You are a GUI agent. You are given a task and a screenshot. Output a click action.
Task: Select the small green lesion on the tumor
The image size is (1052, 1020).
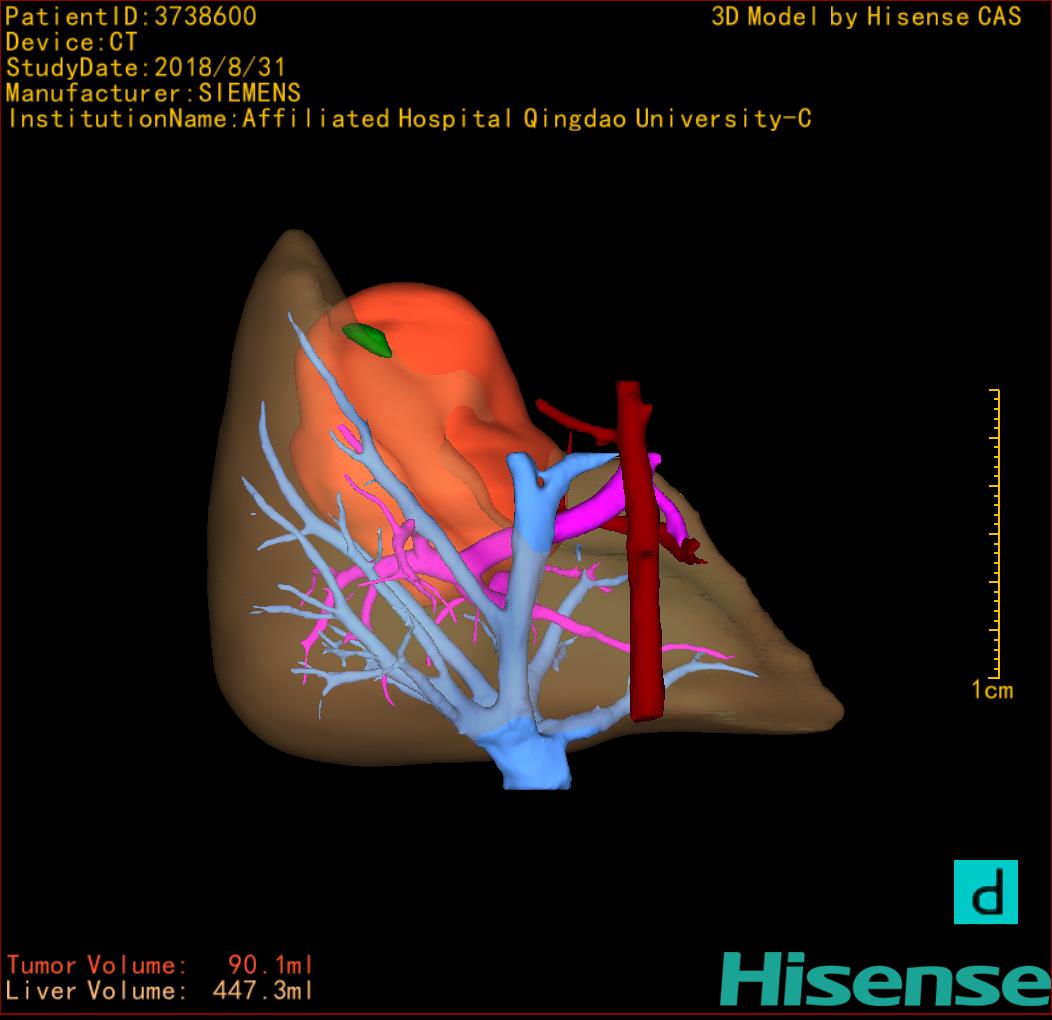tap(367, 339)
